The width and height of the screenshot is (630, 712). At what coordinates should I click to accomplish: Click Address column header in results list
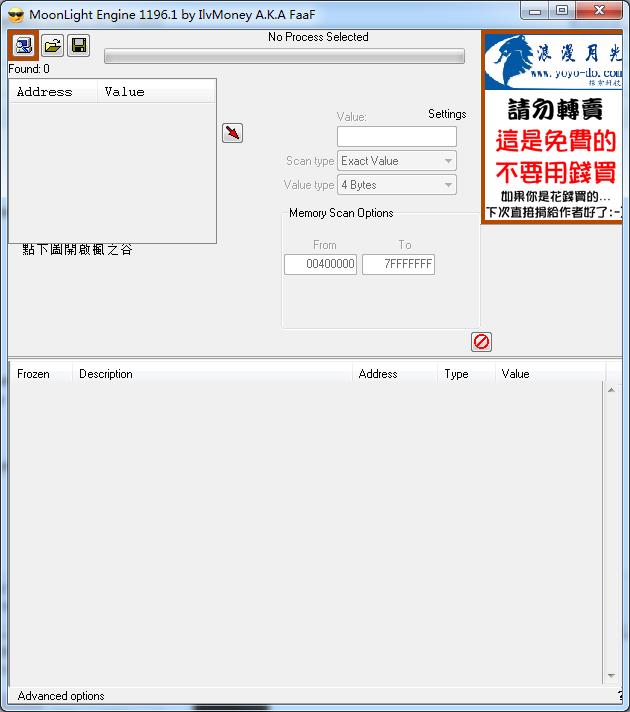pyautogui.click(x=53, y=92)
